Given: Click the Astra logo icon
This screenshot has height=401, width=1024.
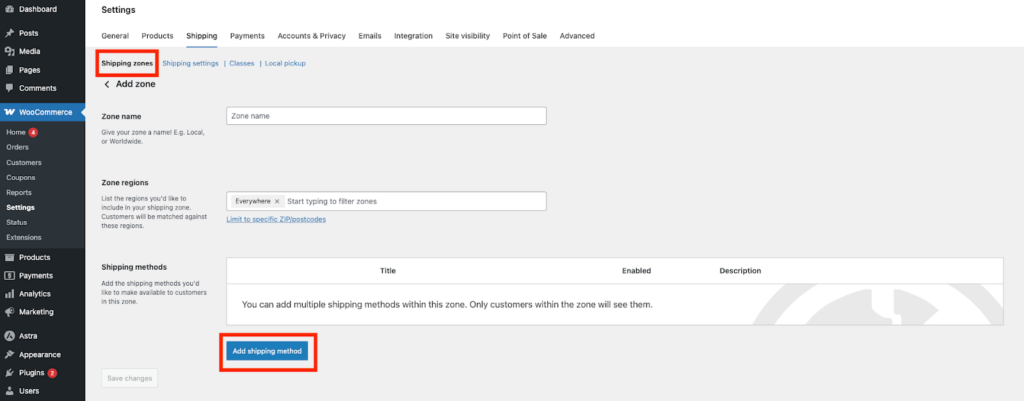Looking at the screenshot, I should click(10, 336).
